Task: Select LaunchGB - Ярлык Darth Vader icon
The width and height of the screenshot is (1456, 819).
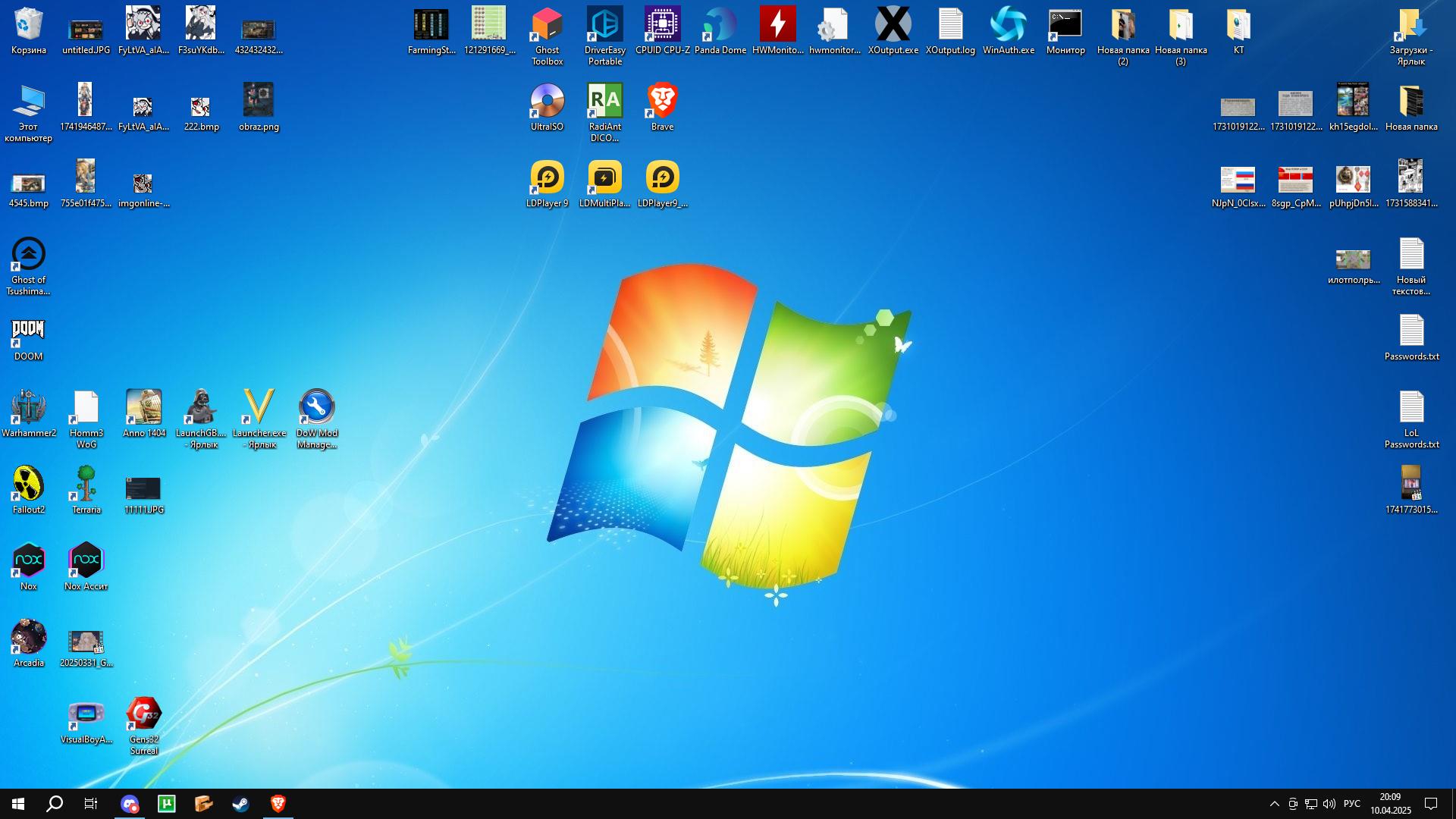Action: click(x=201, y=419)
